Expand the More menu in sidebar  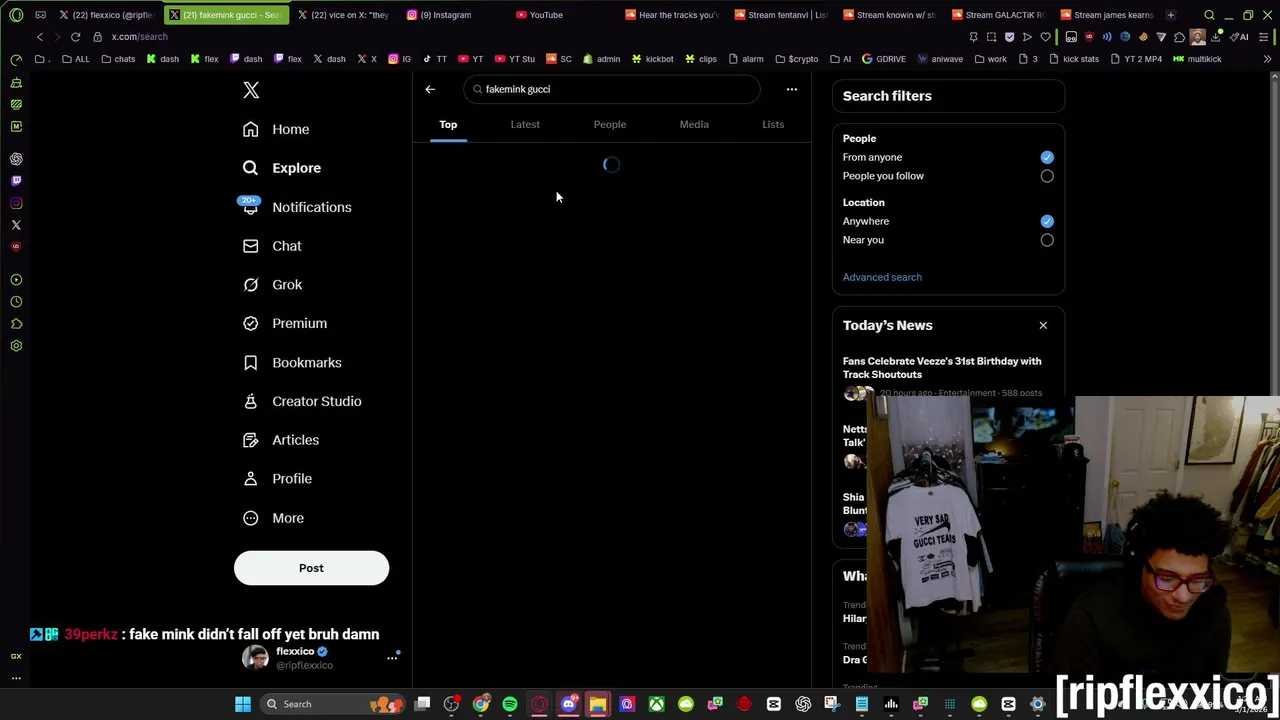click(273, 518)
